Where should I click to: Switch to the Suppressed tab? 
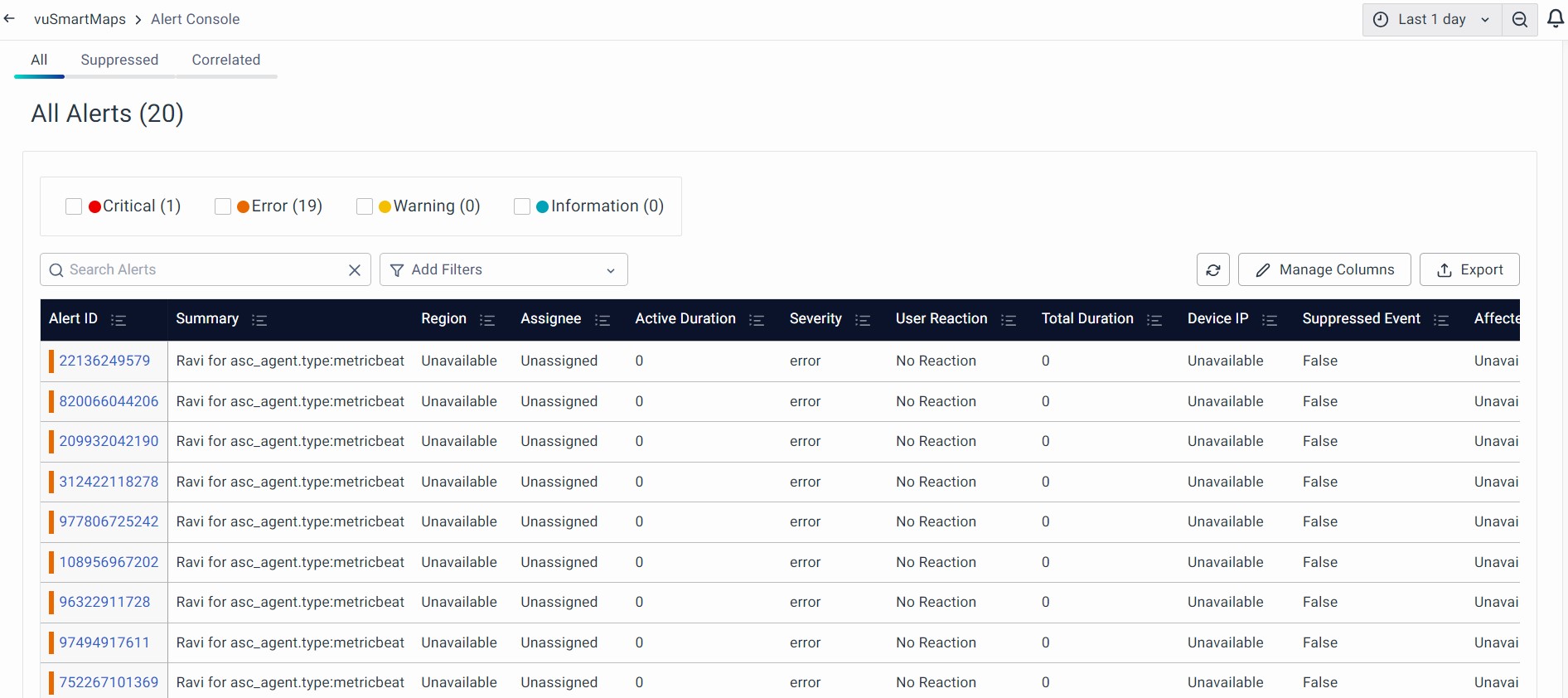click(x=119, y=60)
